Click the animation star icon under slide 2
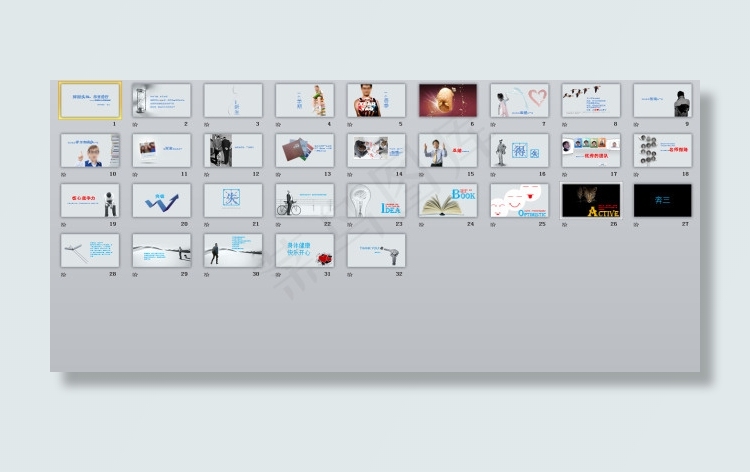750x472 pixels. click(x=136, y=124)
